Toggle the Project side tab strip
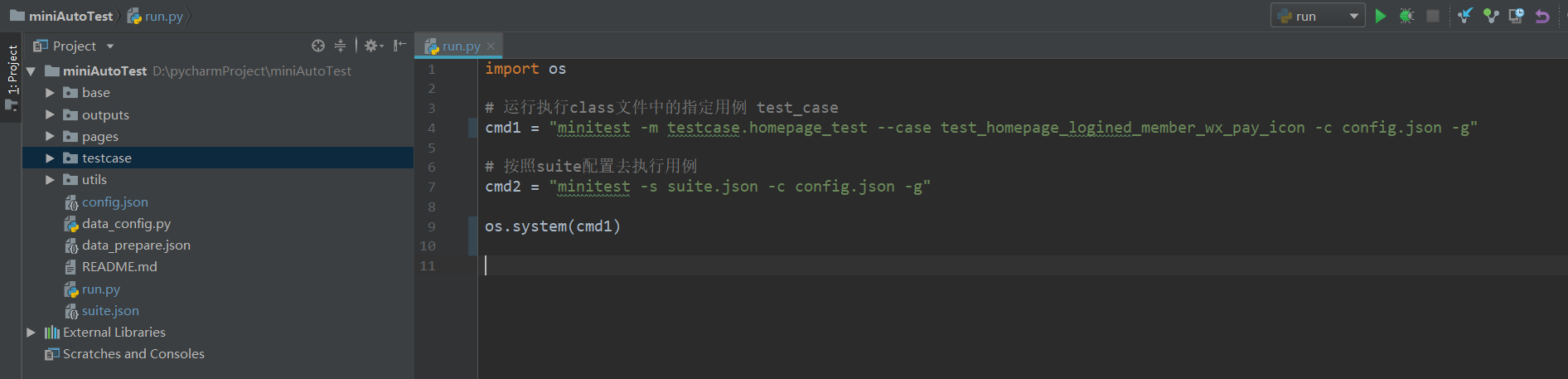This screenshot has width=1568, height=379. click(x=12, y=77)
